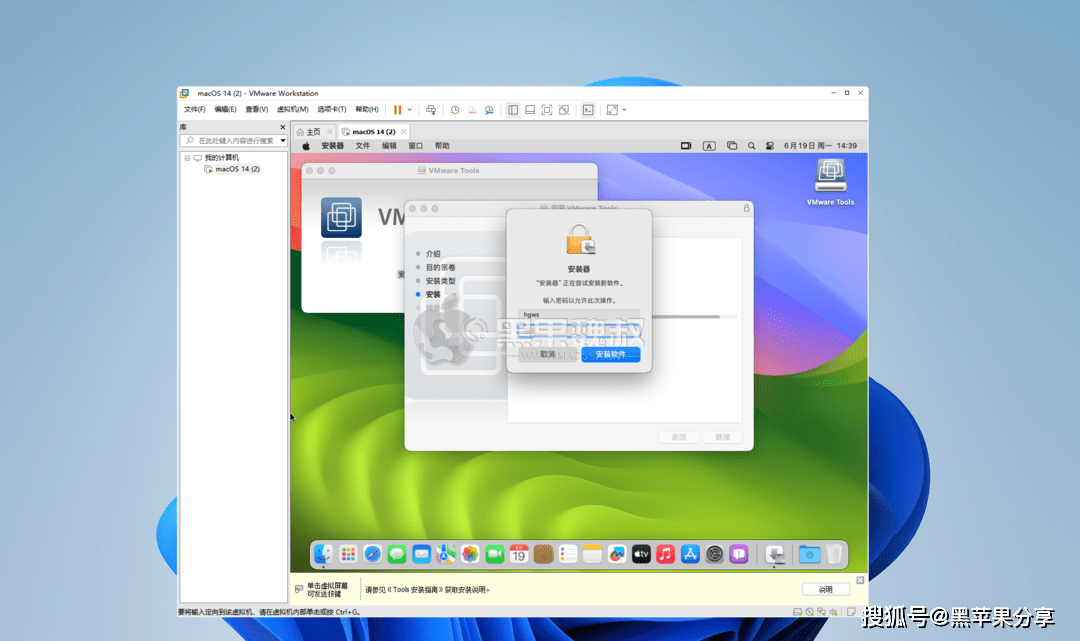Open the library search dropdown arrow
The width and height of the screenshot is (1080, 641).
pyautogui.click(x=283, y=140)
